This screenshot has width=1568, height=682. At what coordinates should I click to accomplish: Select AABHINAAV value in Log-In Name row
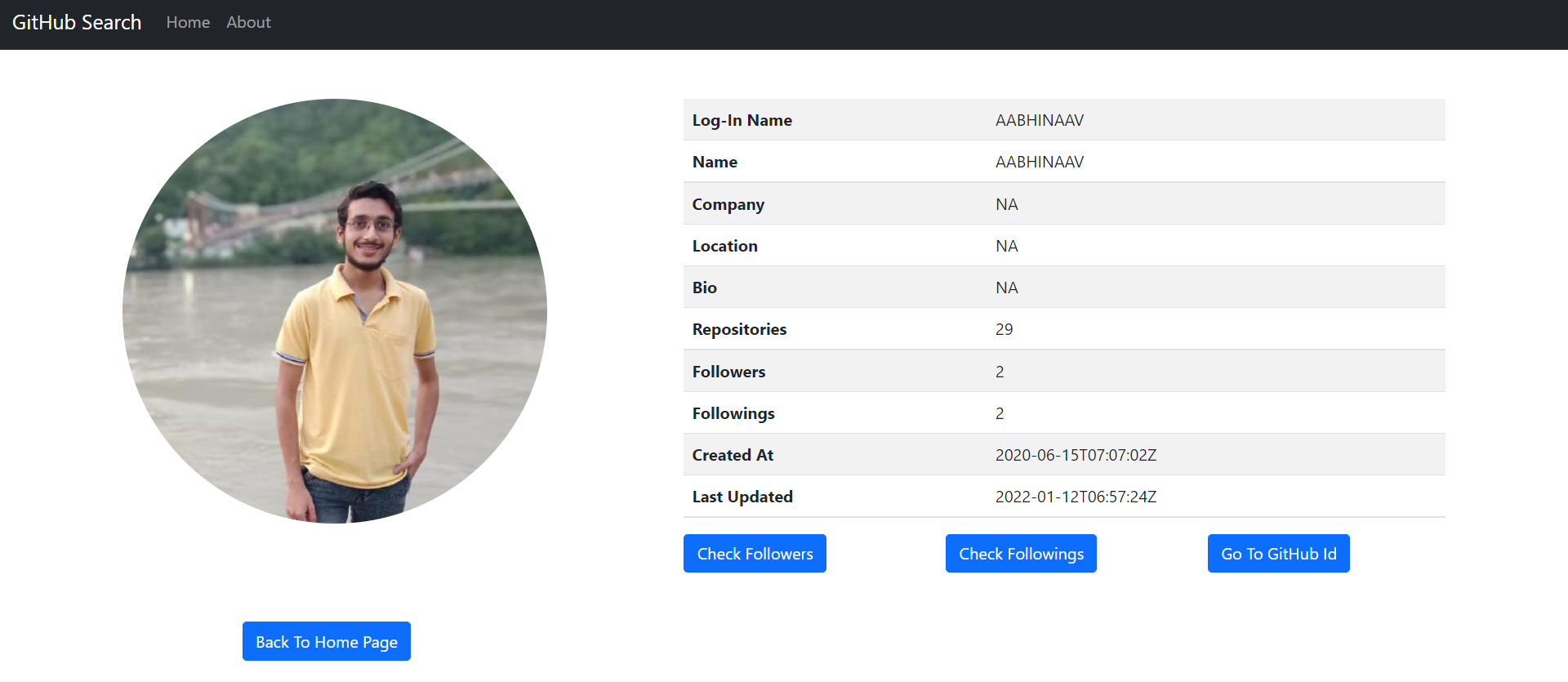[x=1040, y=120]
